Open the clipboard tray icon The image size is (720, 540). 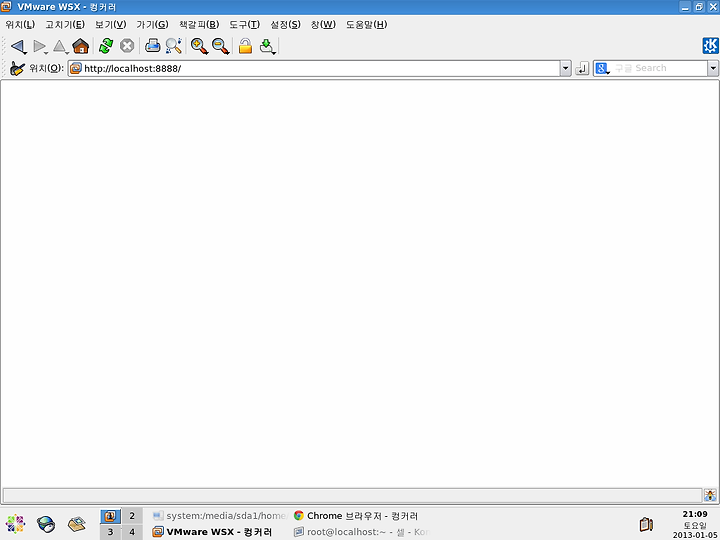click(646, 524)
